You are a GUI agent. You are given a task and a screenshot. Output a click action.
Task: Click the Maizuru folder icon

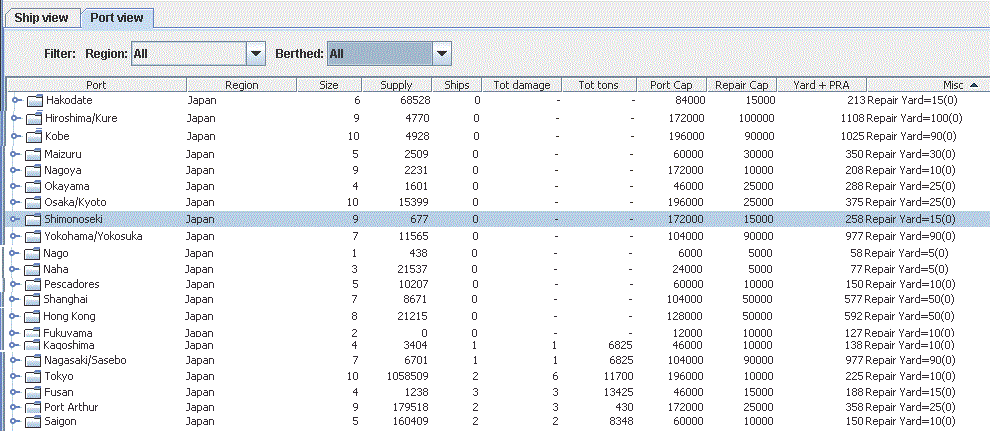(x=34, y=154)
